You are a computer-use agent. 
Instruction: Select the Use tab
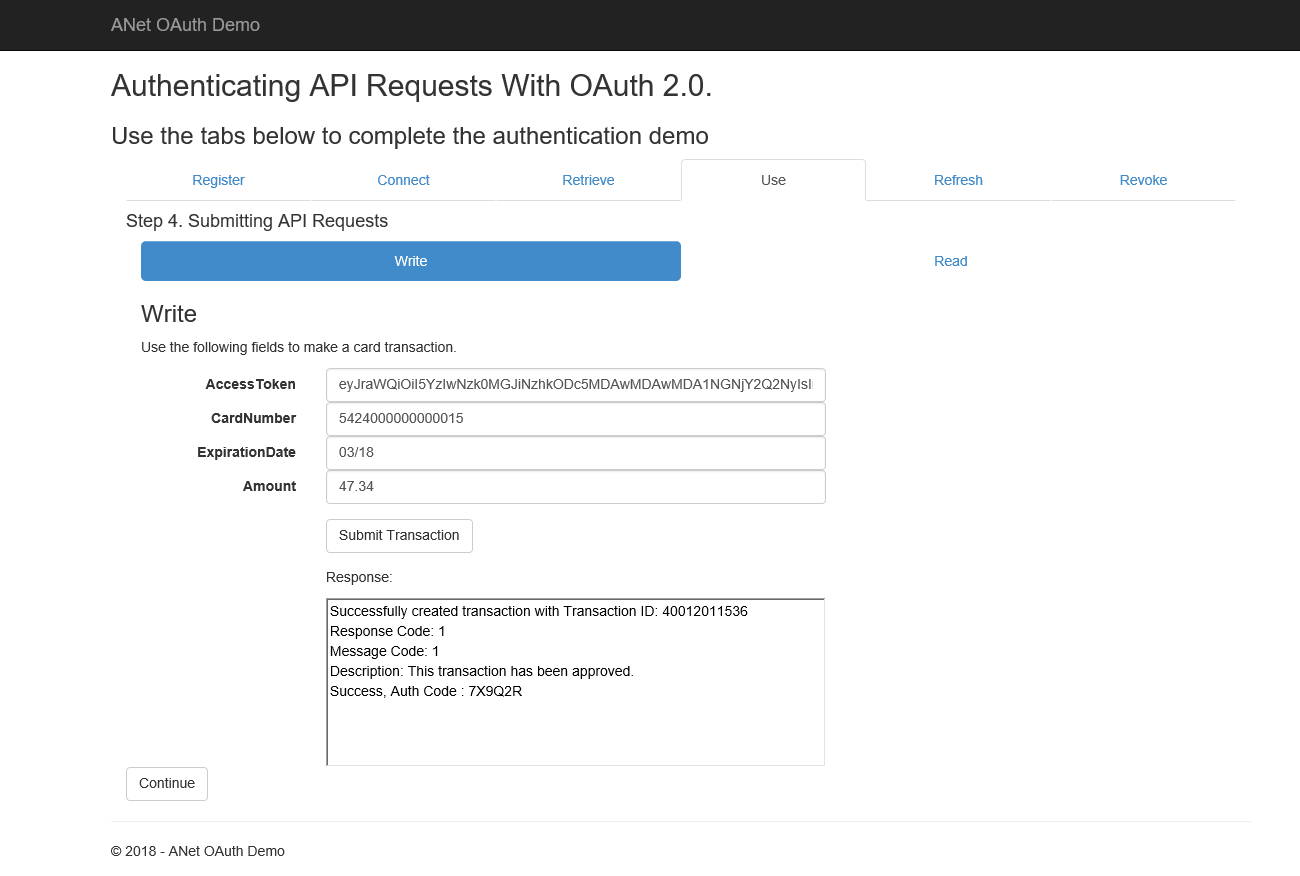coord(773,180)
